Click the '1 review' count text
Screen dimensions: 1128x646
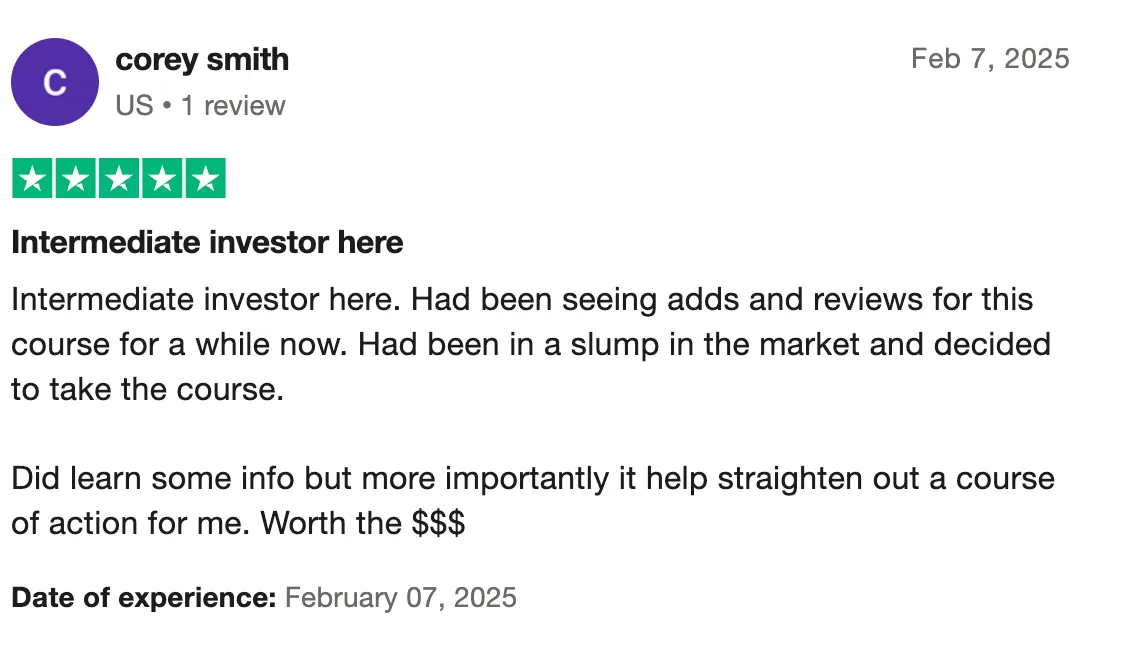pos(233,106)
